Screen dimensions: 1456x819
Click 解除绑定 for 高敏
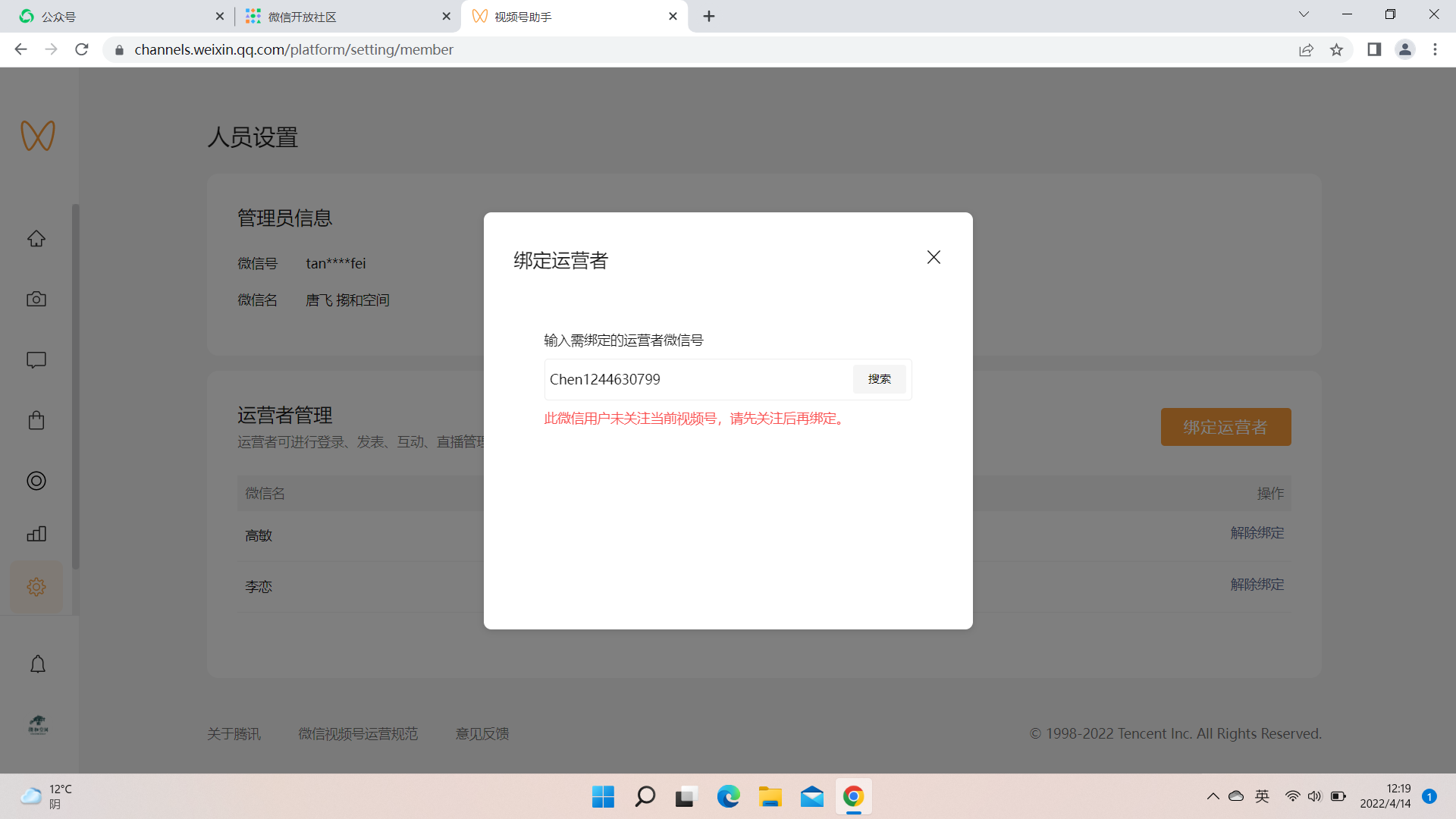(1257, 533)
